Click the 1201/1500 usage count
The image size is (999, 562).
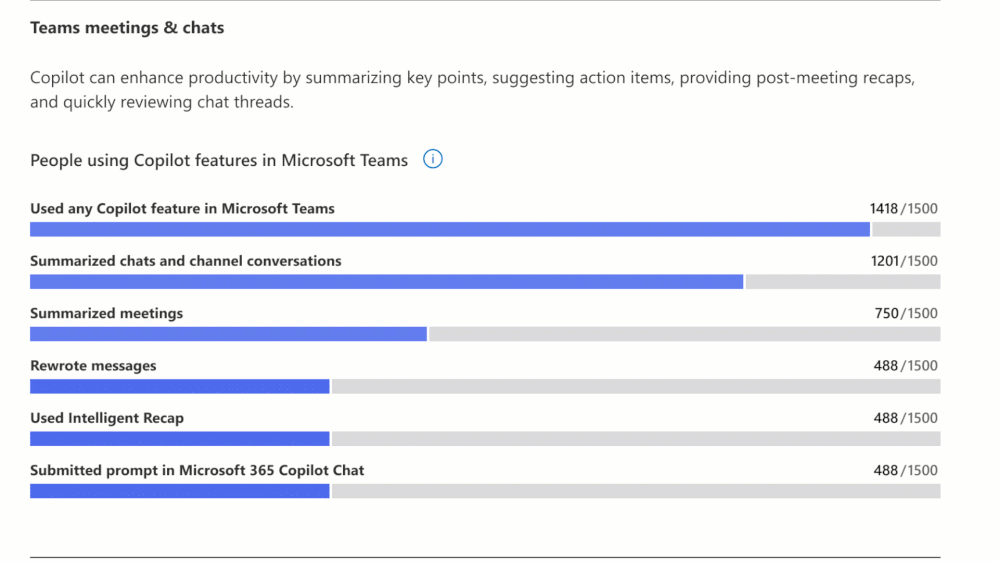coord(904,261)
